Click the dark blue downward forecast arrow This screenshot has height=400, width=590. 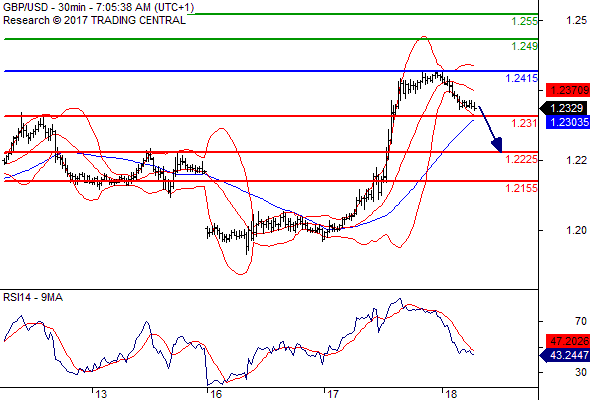[491, 129]
